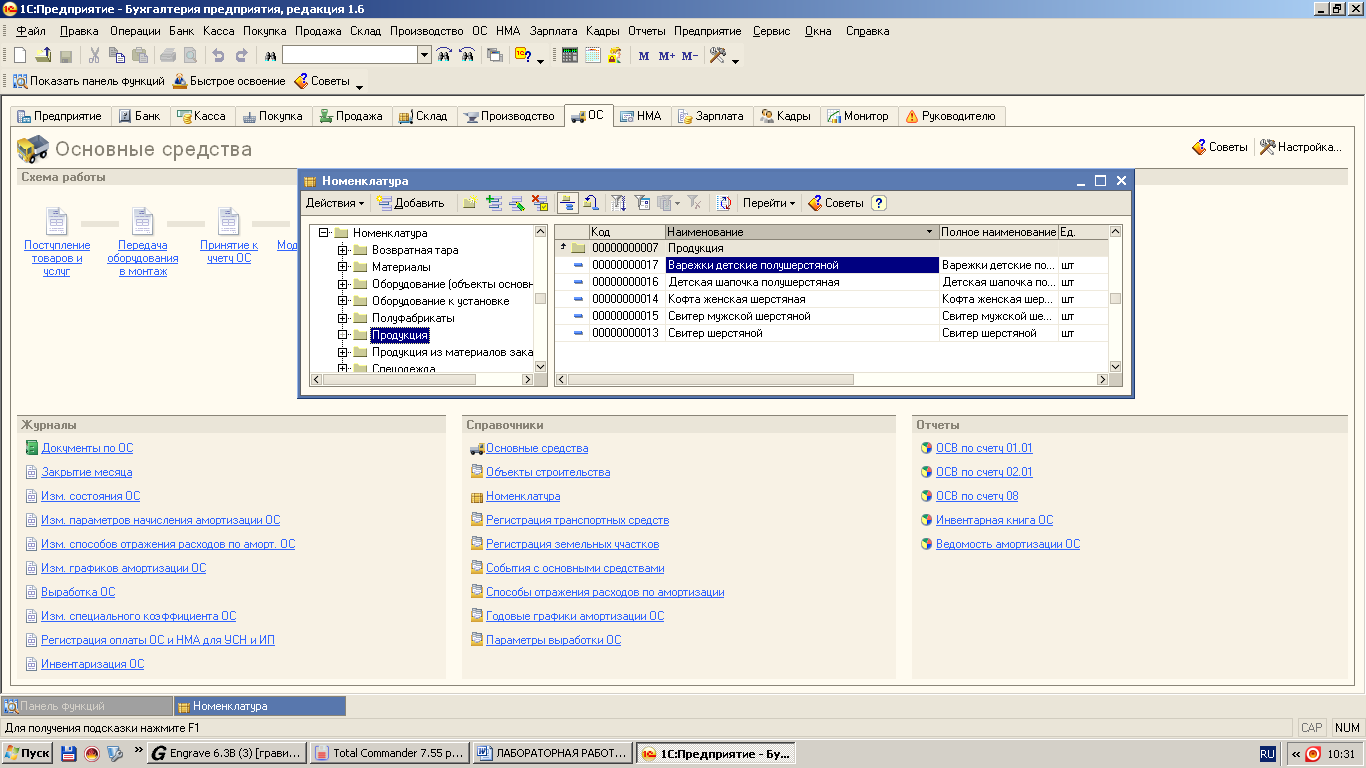Open the Зарплата menu in menu bar
The image size is (1366, 768).
point(553,31)
